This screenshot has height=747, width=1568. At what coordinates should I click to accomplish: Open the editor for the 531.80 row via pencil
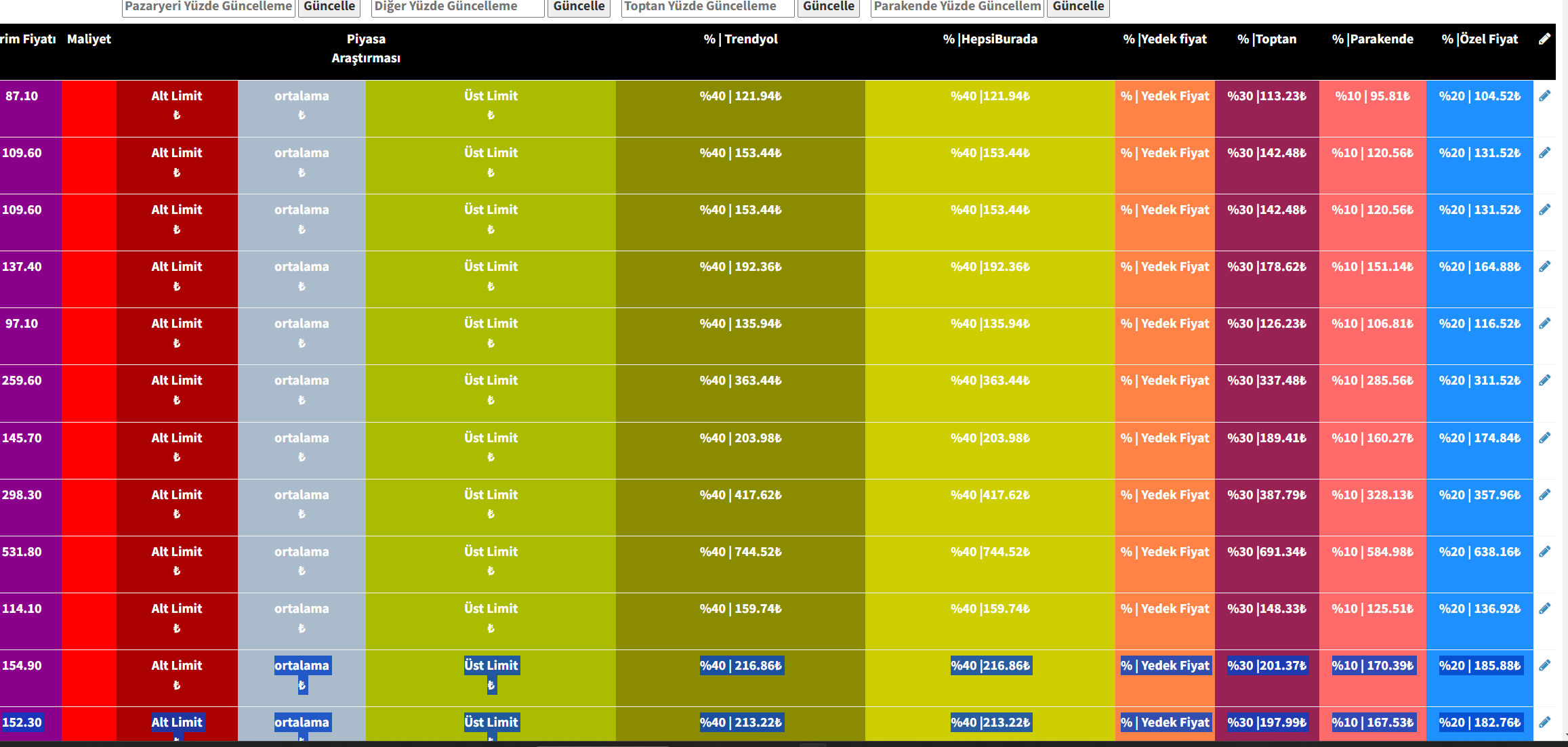[1544, 552]
